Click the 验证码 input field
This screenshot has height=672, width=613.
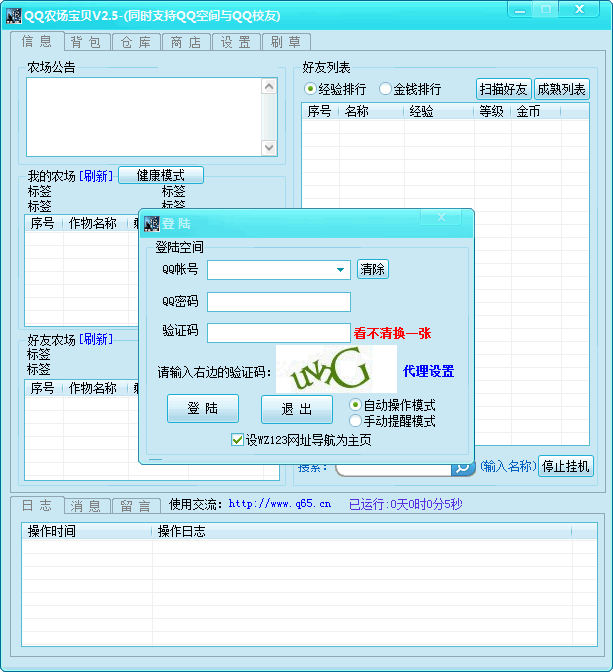tap(279, 333)
